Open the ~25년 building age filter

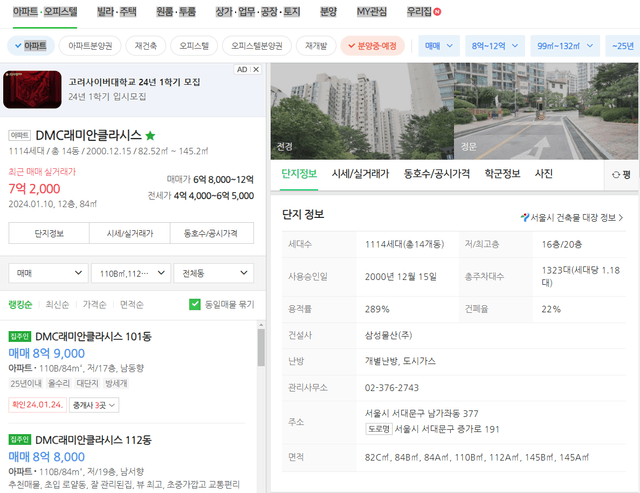(622, 46)
